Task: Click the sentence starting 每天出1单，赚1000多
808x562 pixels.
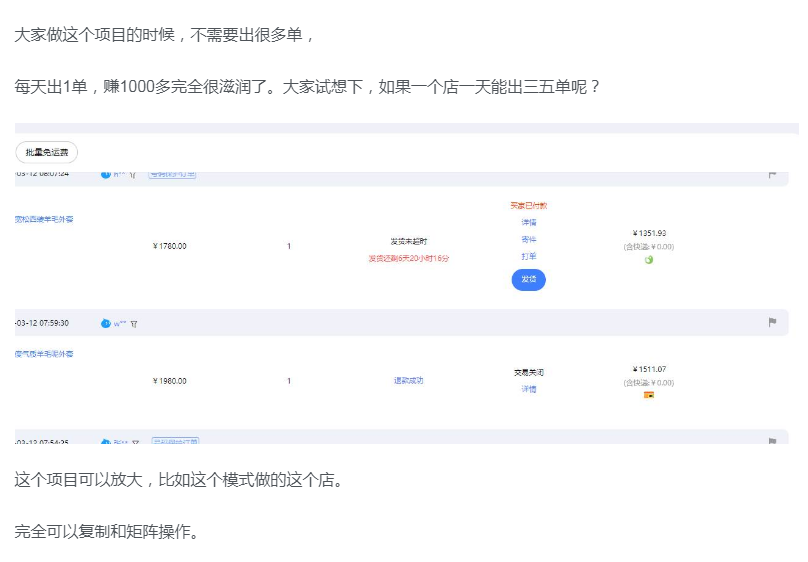Action: [307, 87]
